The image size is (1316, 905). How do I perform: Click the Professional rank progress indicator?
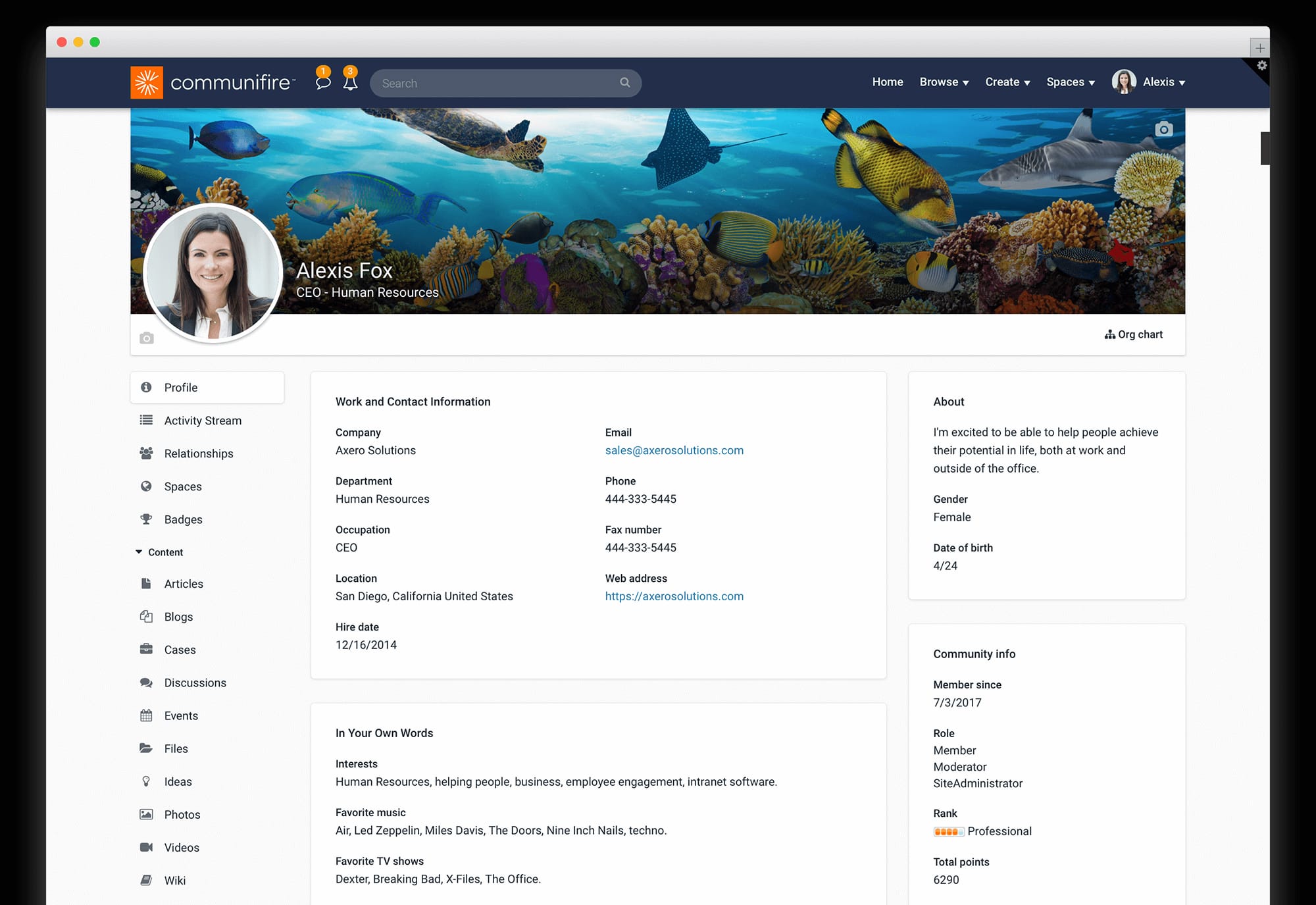[x=948, y=831]
